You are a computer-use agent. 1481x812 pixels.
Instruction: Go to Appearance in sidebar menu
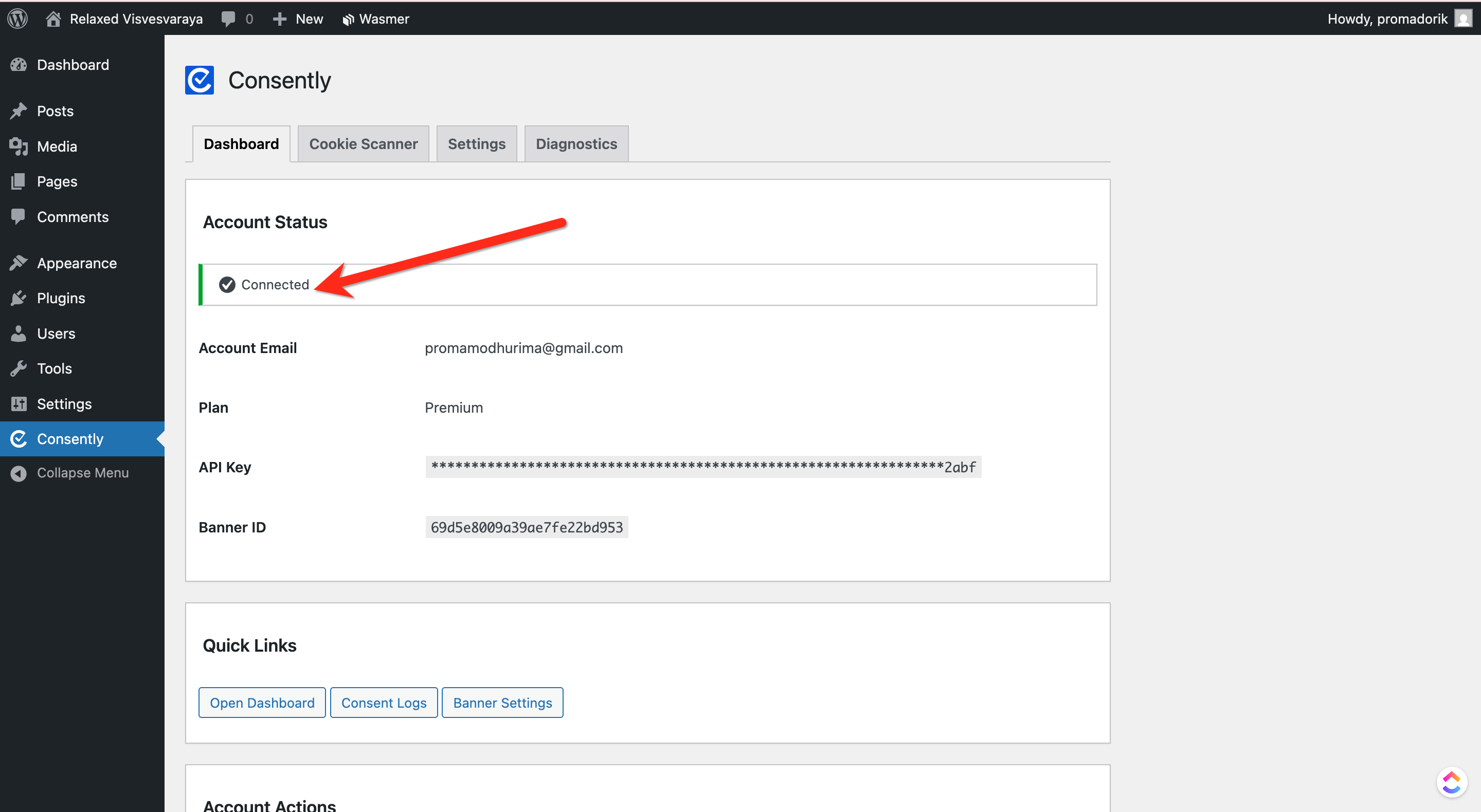click(x=77, y=263)
